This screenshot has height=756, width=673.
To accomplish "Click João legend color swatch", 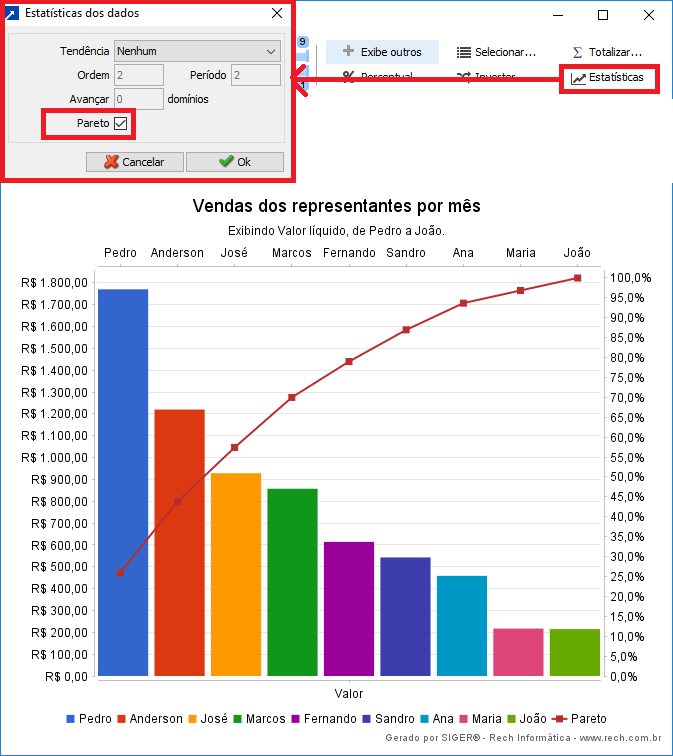I will click(x=511, y=719).
